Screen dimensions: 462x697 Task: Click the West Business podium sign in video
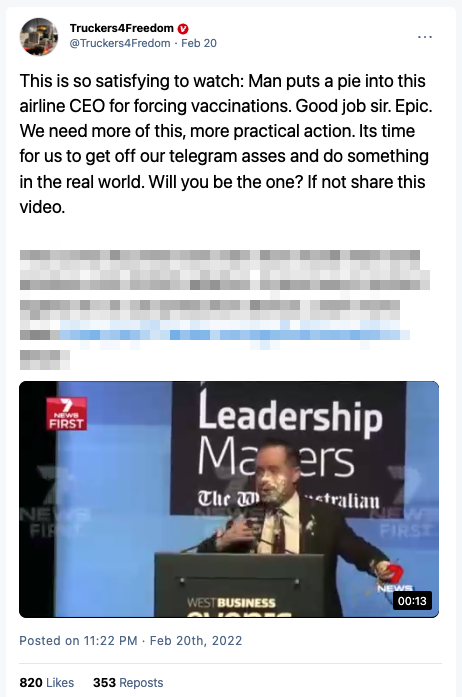coord(231,602)
